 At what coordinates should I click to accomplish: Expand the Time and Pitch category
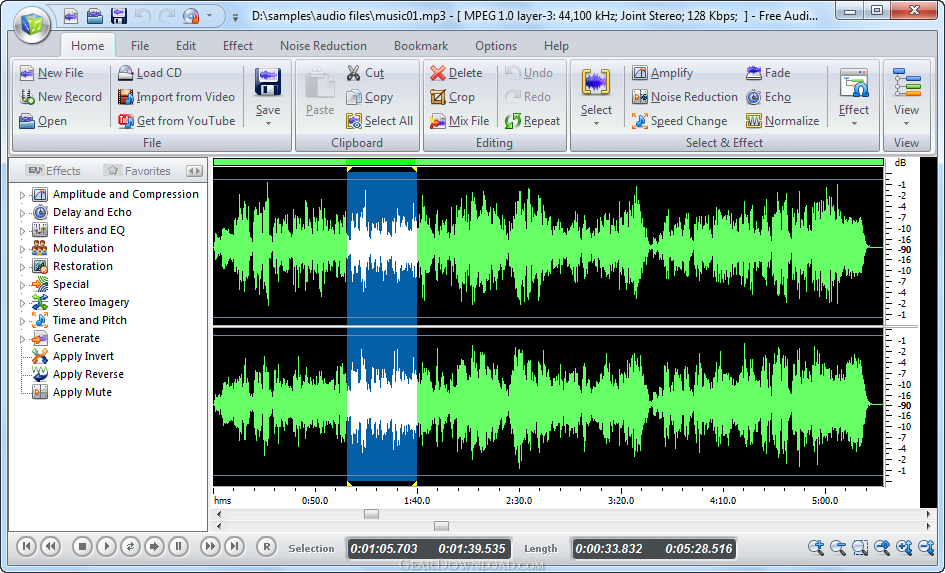click(22, 321)
